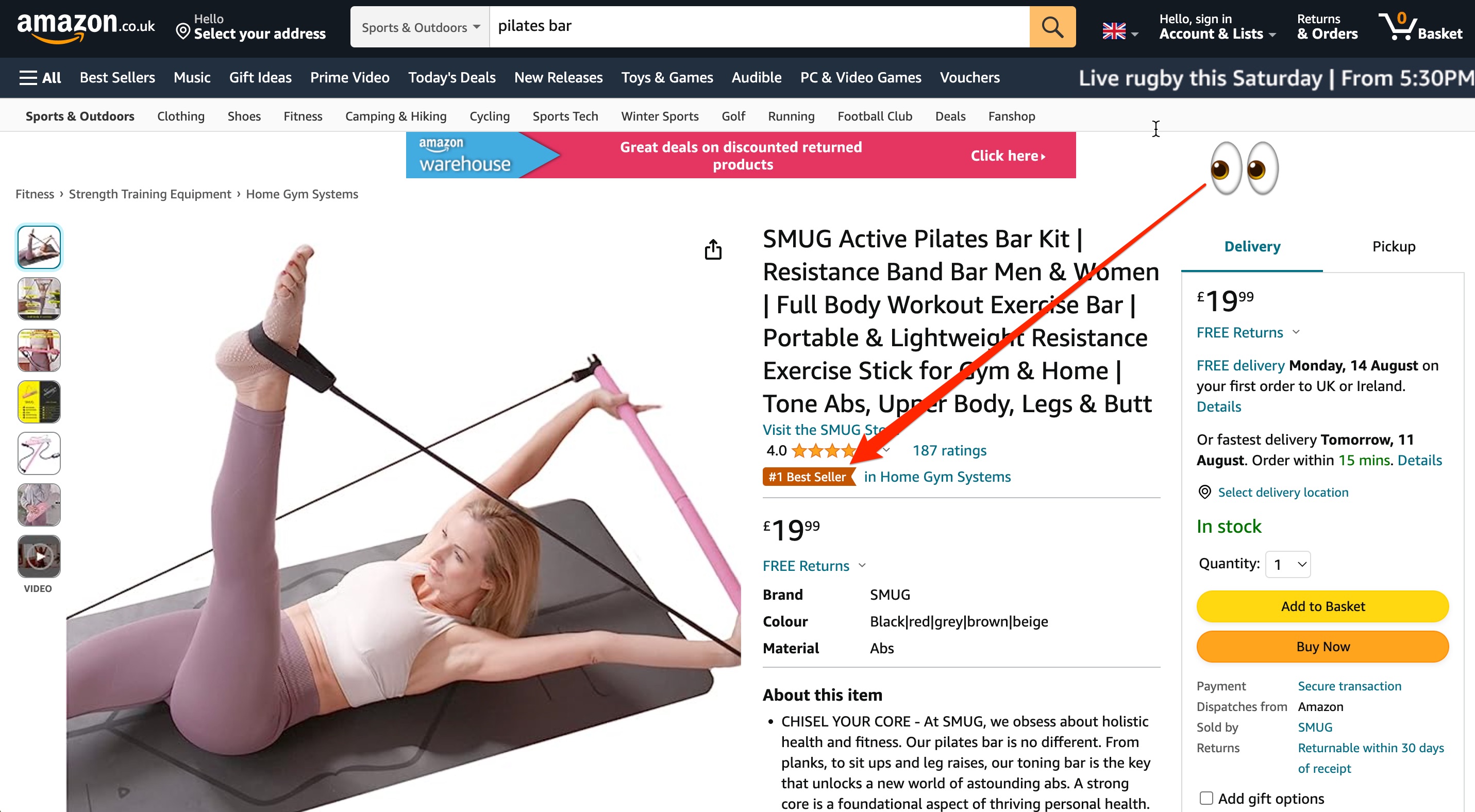
Task: Play the product video thumbnail
Action: pos(39,555)
